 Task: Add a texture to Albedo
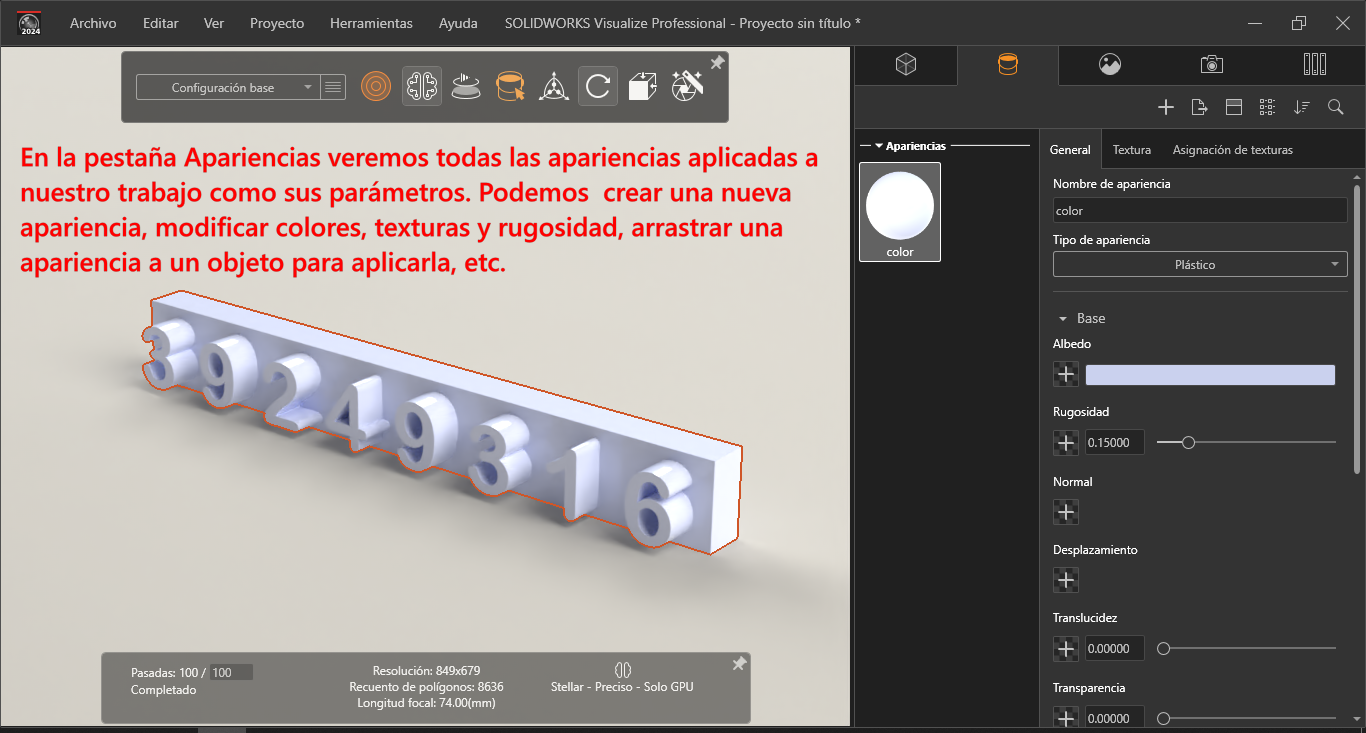click(1066, 375)
